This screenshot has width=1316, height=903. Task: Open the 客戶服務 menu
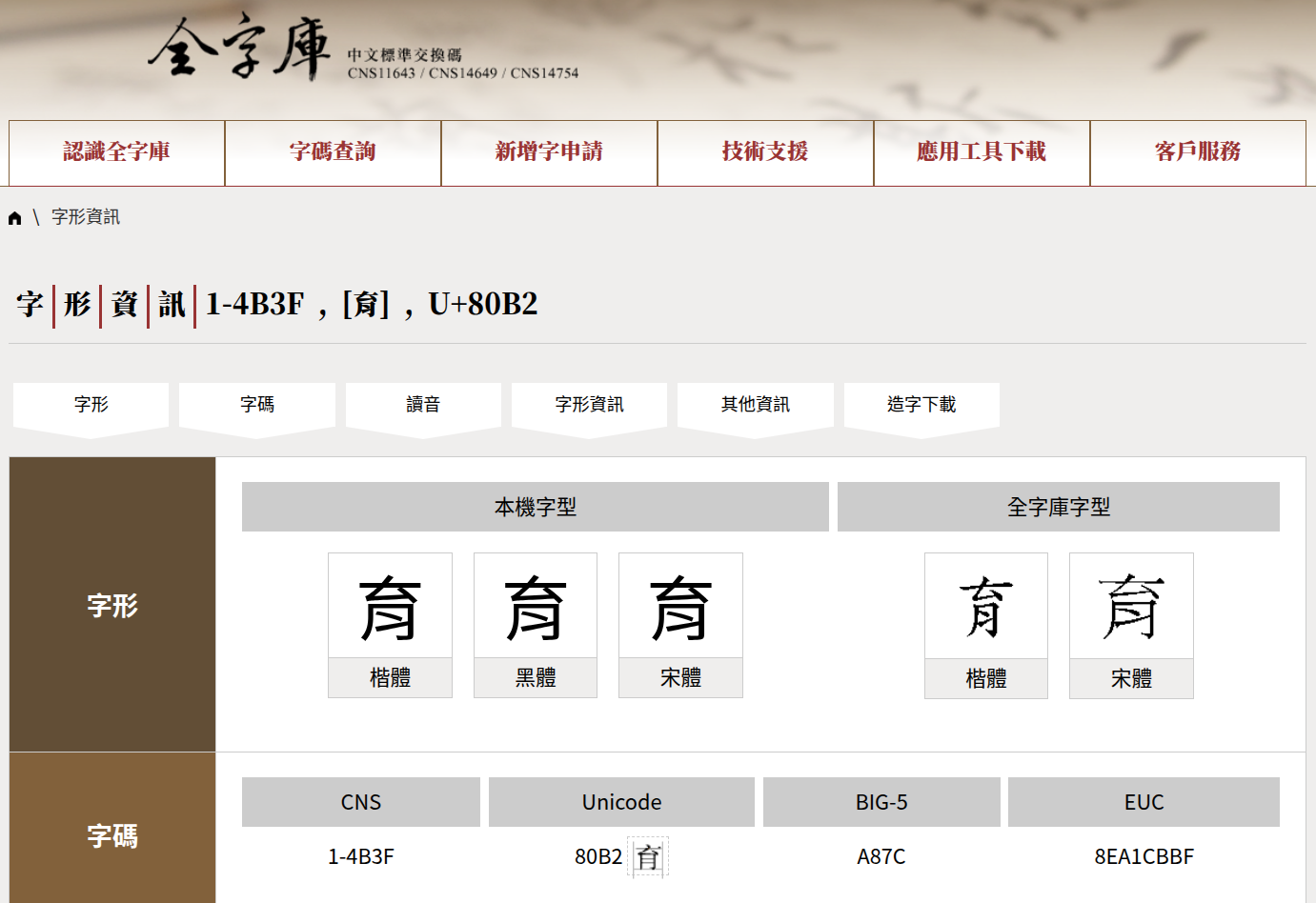[1198, 152]
